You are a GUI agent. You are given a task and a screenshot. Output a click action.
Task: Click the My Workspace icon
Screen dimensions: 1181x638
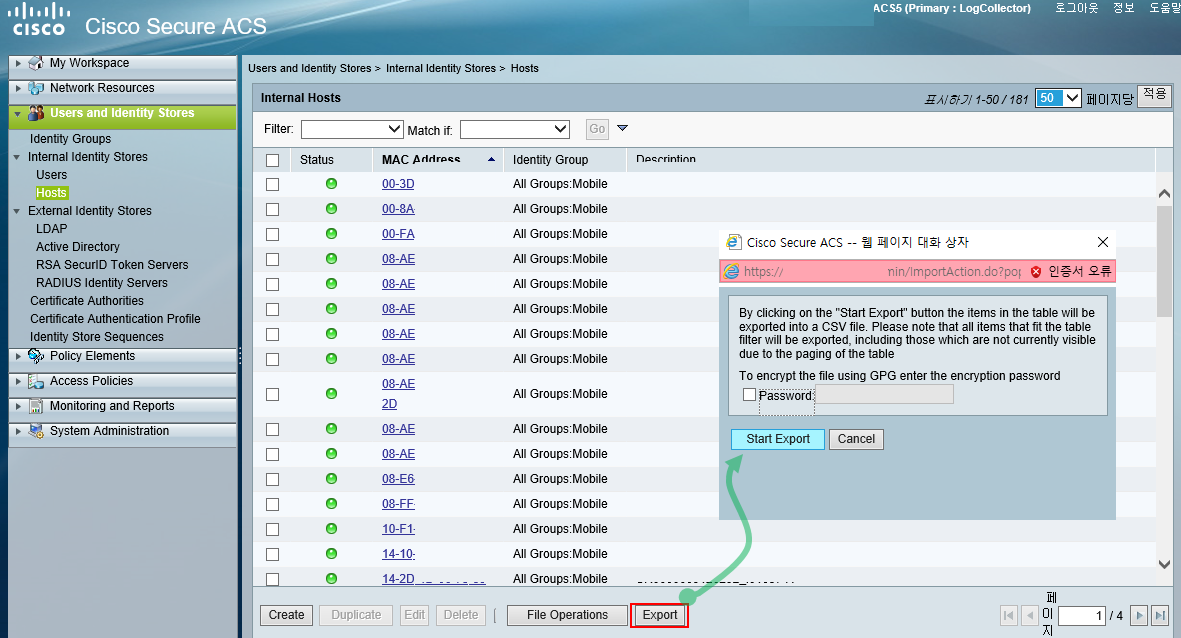point(35,63)
